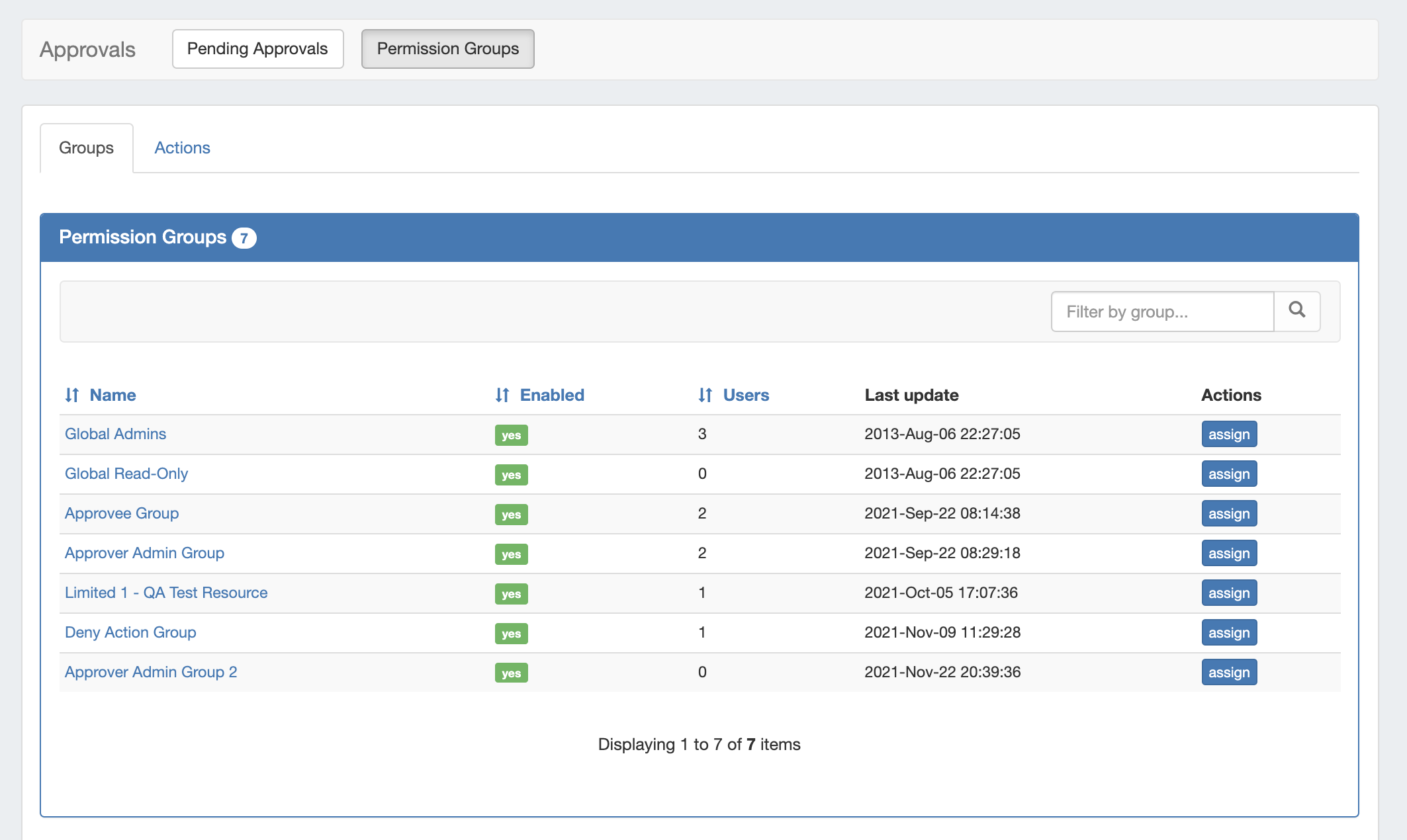
Task: Click sort arrows icon beside Users
Action: point(705,395)
